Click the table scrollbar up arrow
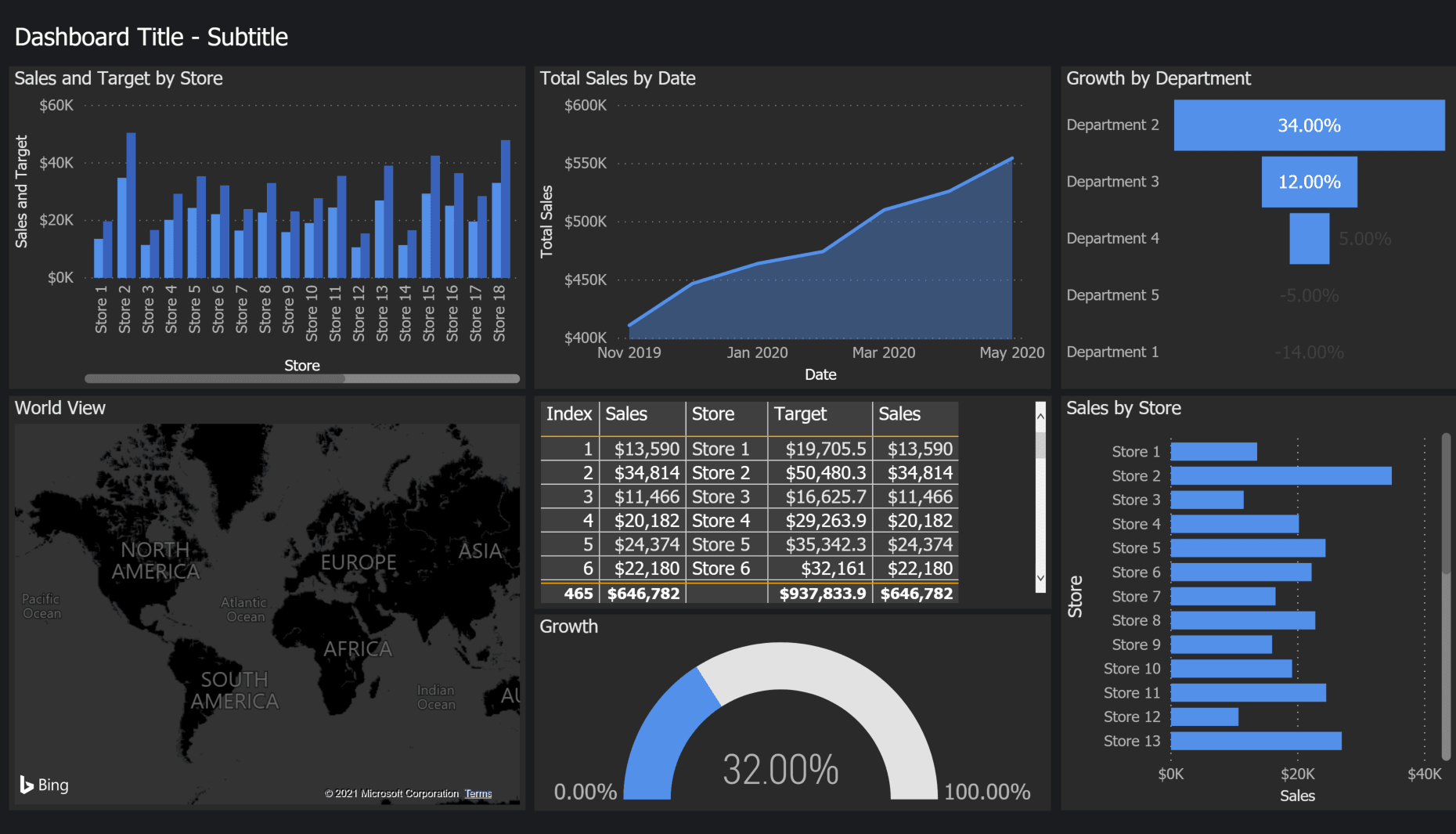Viewport: 1456px width, 834px height. pos(1040,416)
